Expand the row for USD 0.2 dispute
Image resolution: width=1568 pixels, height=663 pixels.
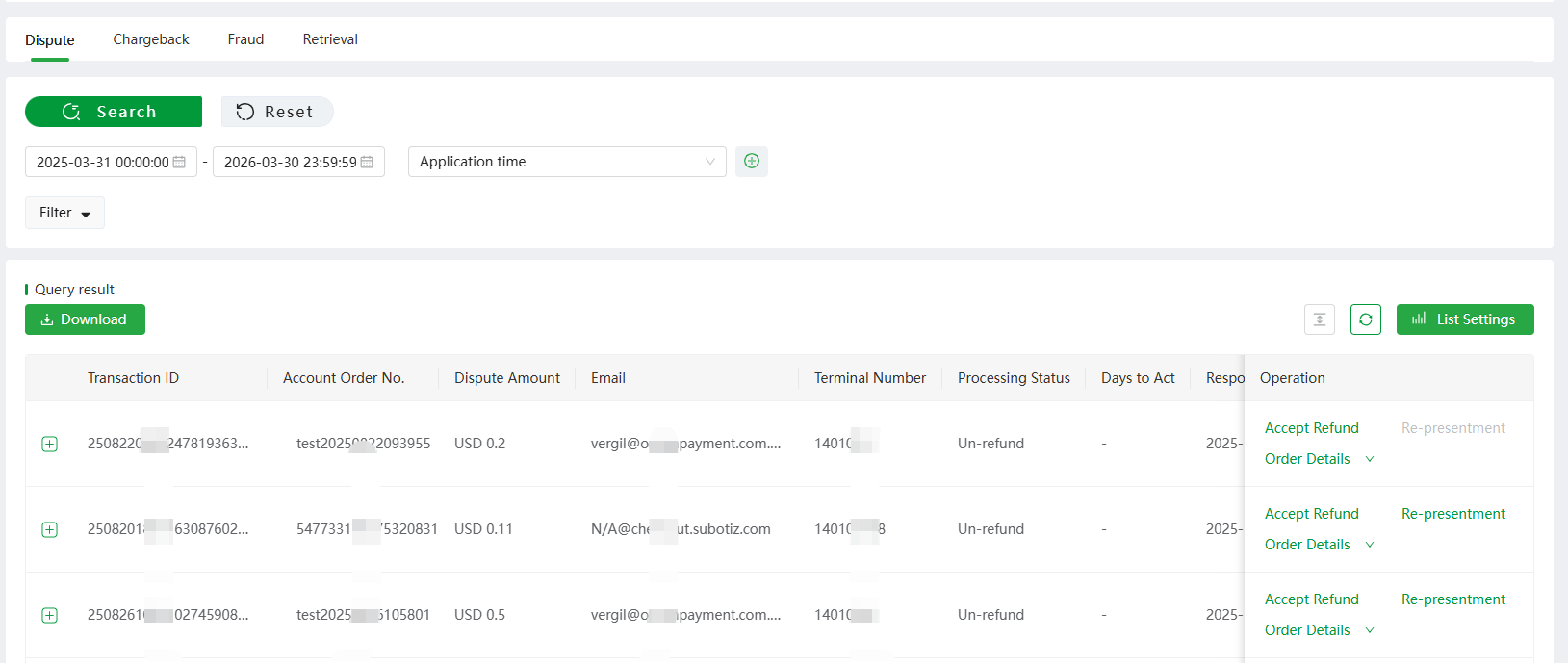pyautogui.click(x=50, y=444)
